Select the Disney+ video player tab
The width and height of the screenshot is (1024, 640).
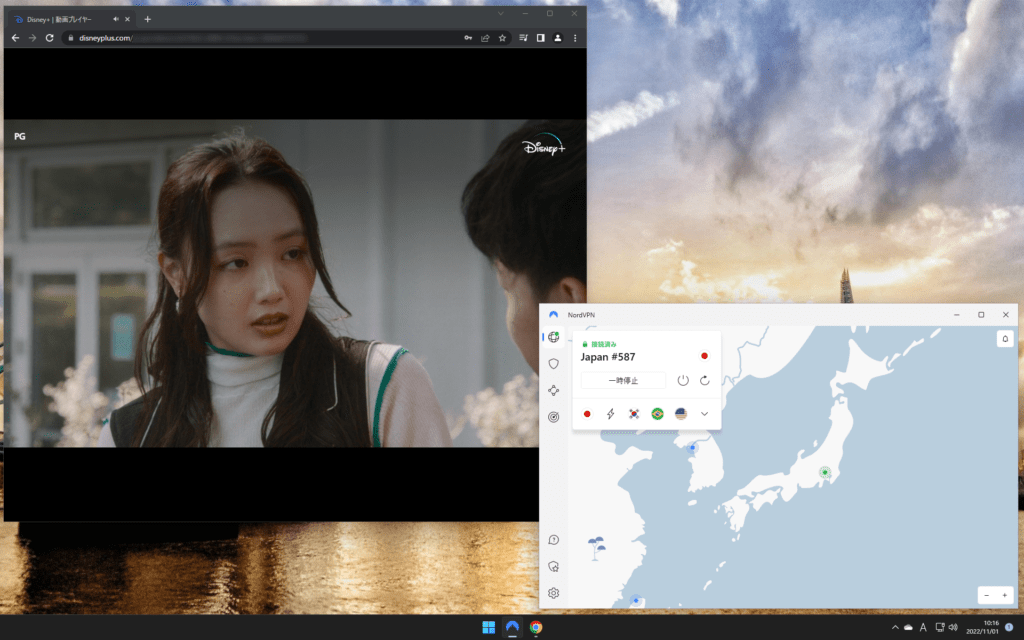click(72, 19)
